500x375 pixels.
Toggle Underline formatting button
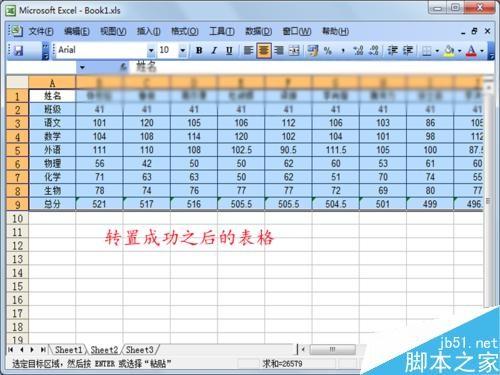229,51
